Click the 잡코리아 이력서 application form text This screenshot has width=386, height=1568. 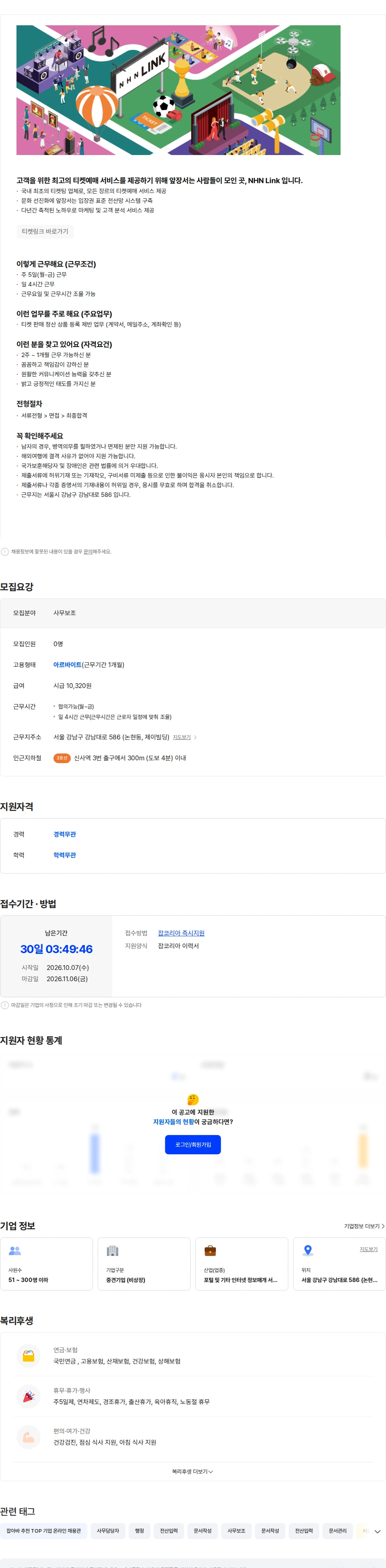pos(178,946)
